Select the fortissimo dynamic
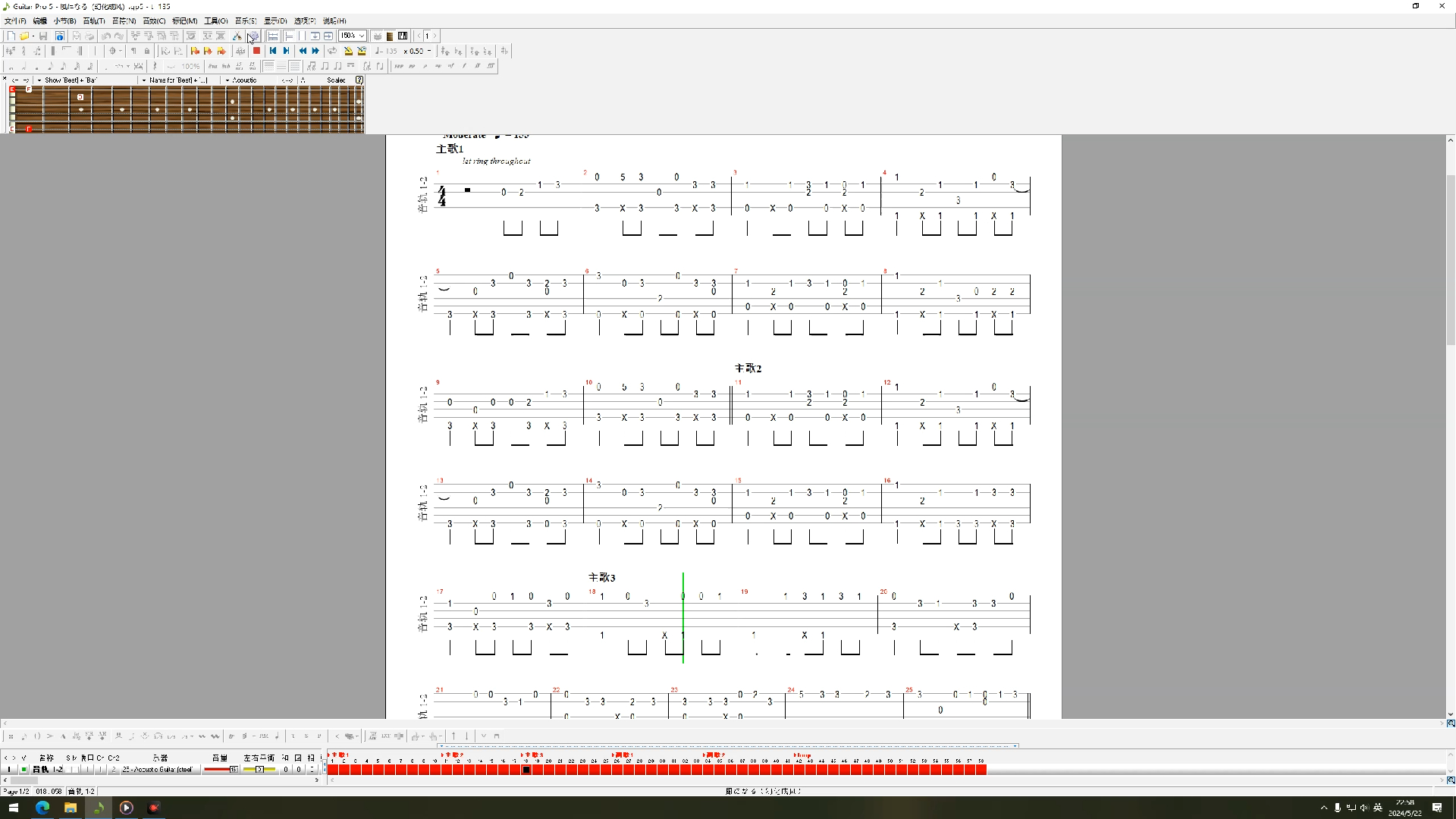Screen dimensions: 1456x819 [477, 66]
